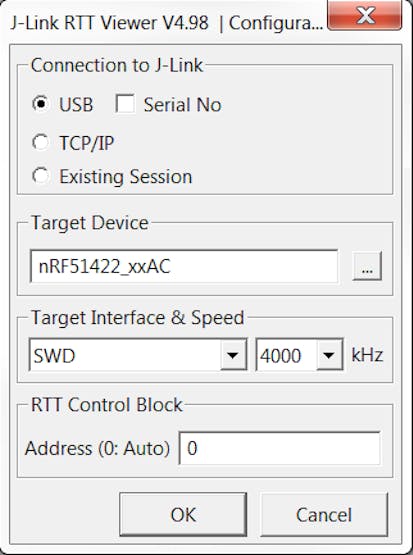
Task: Choose the TCP/IP radio button
Action: click(x=41, y=143)
